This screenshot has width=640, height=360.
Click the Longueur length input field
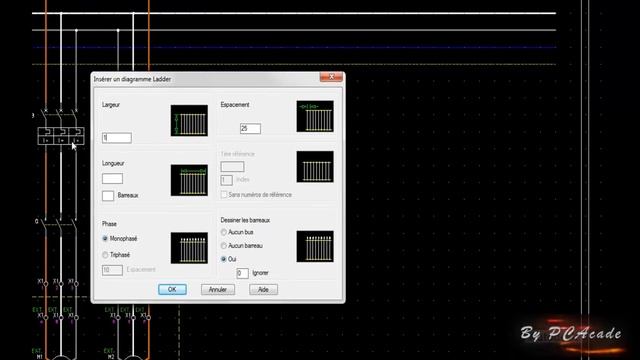pyautogui.click(x=112, y=178)
